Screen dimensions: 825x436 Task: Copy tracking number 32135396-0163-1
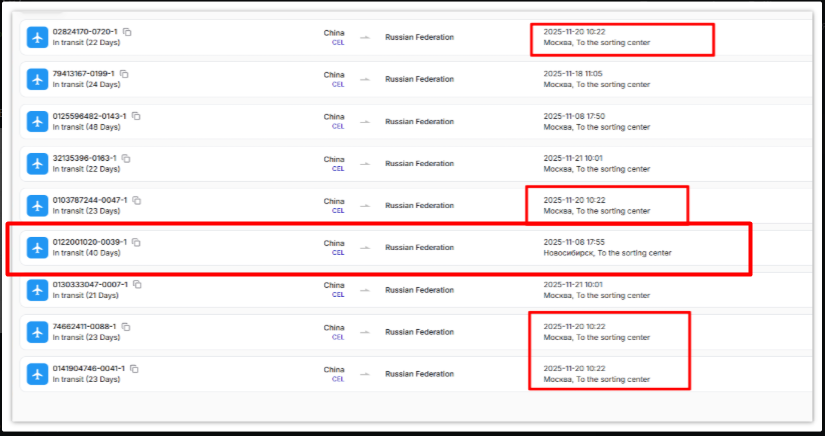(127, 158)
